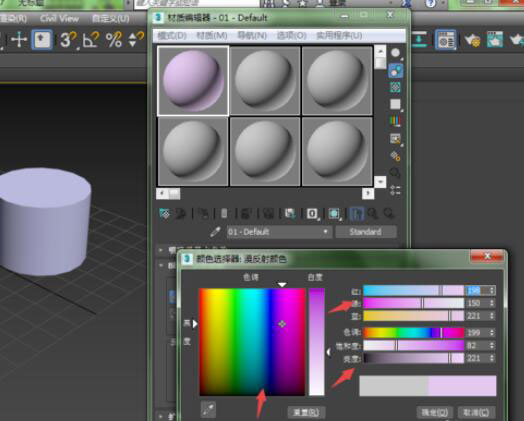Click the hue/blackness color field
The height and width of the screenshot is (421, 524).
(x=252, y=342)
